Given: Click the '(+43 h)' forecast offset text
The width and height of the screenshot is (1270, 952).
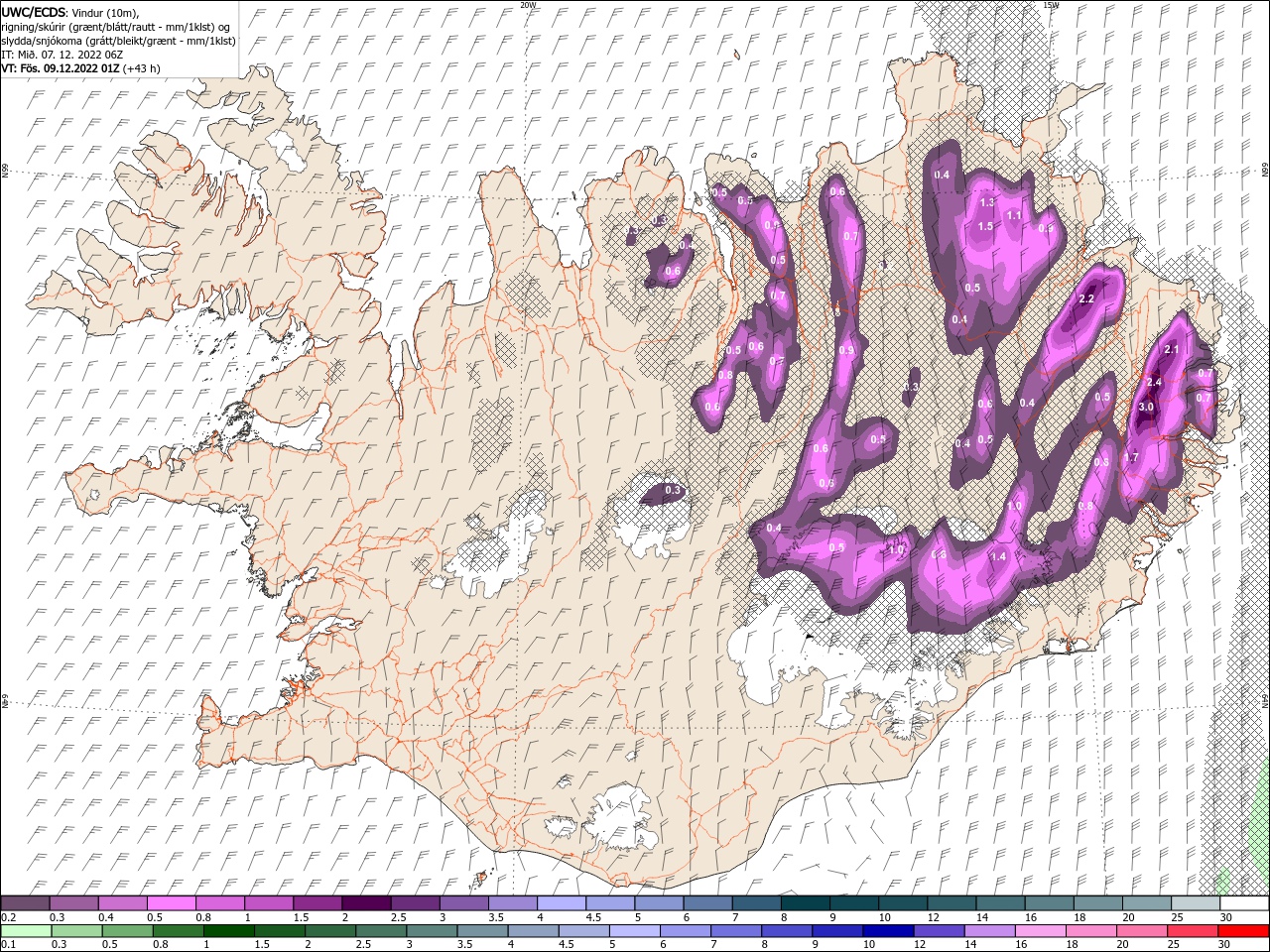Looking at the screenshot, I should [142, 68].
